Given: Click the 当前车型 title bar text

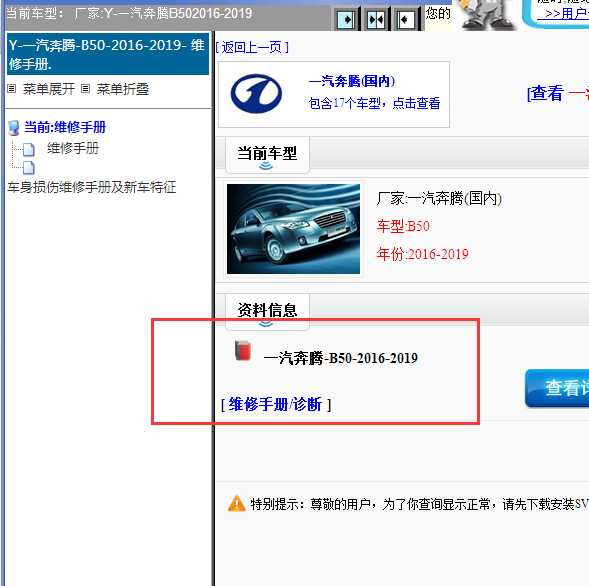Looking at the screenshot, I should click(x=129, y=14).
